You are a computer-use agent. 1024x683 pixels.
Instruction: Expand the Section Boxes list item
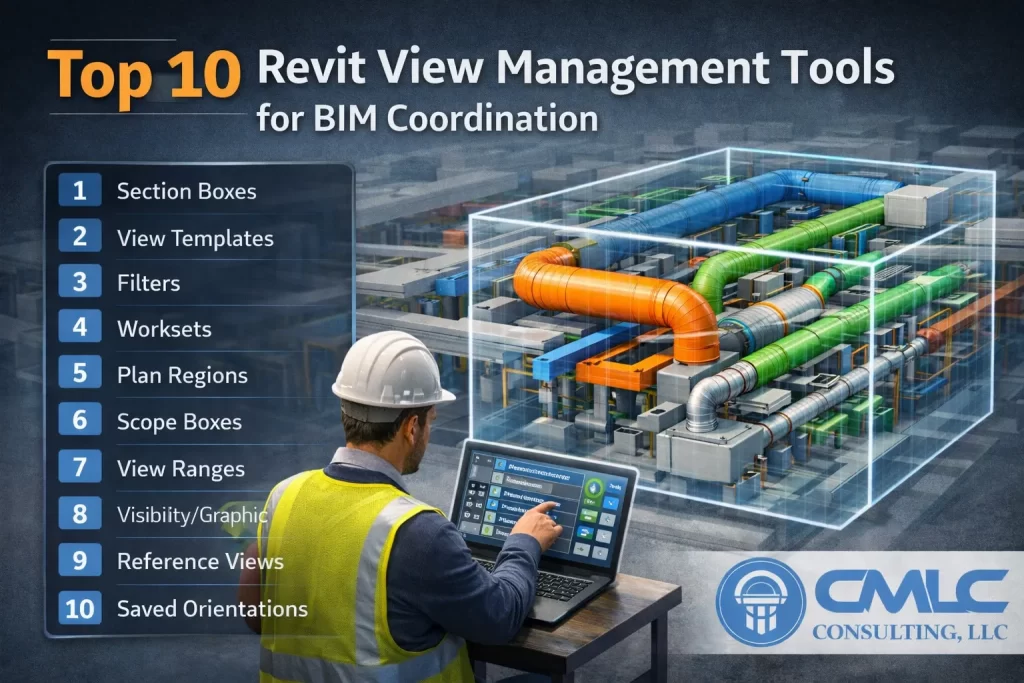click(186, 191)
